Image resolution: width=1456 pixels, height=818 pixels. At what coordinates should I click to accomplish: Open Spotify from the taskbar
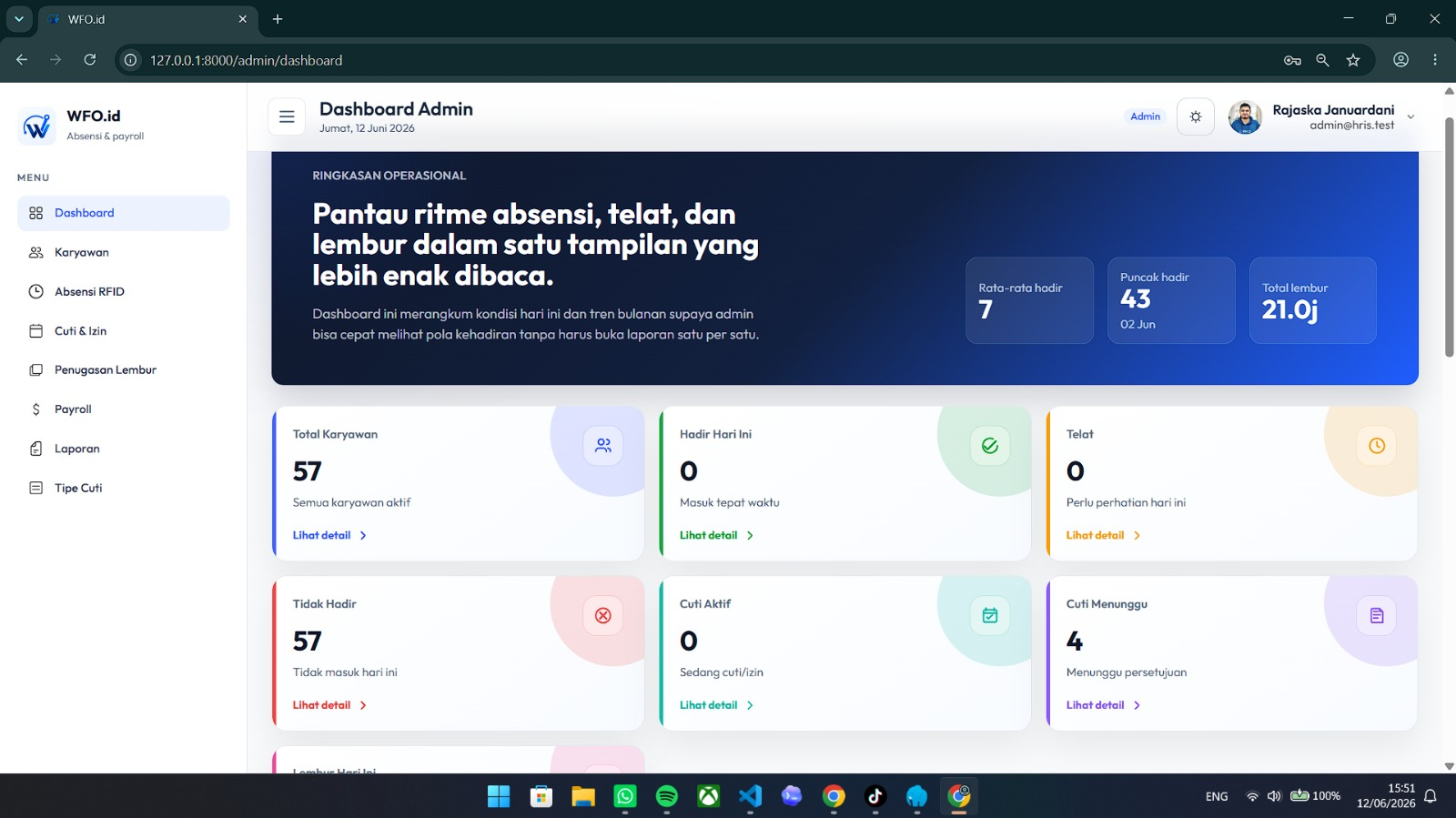tap(667, 796)
